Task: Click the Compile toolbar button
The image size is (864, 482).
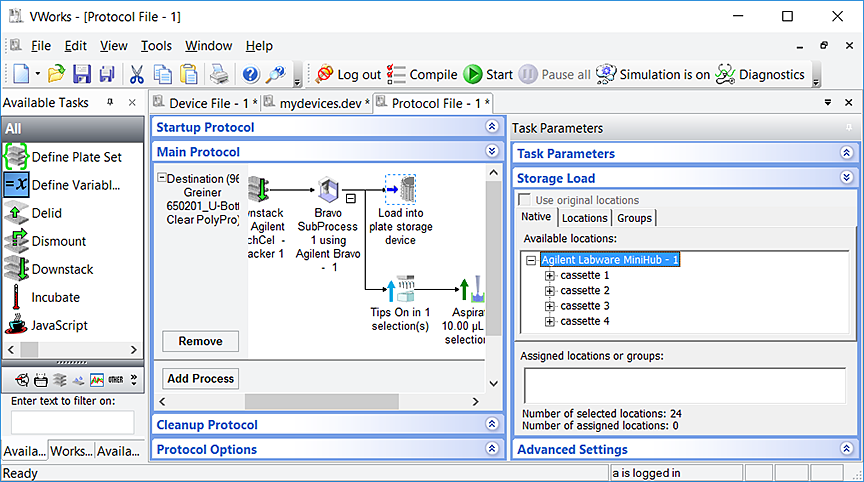Action: (x=422, y=74)
